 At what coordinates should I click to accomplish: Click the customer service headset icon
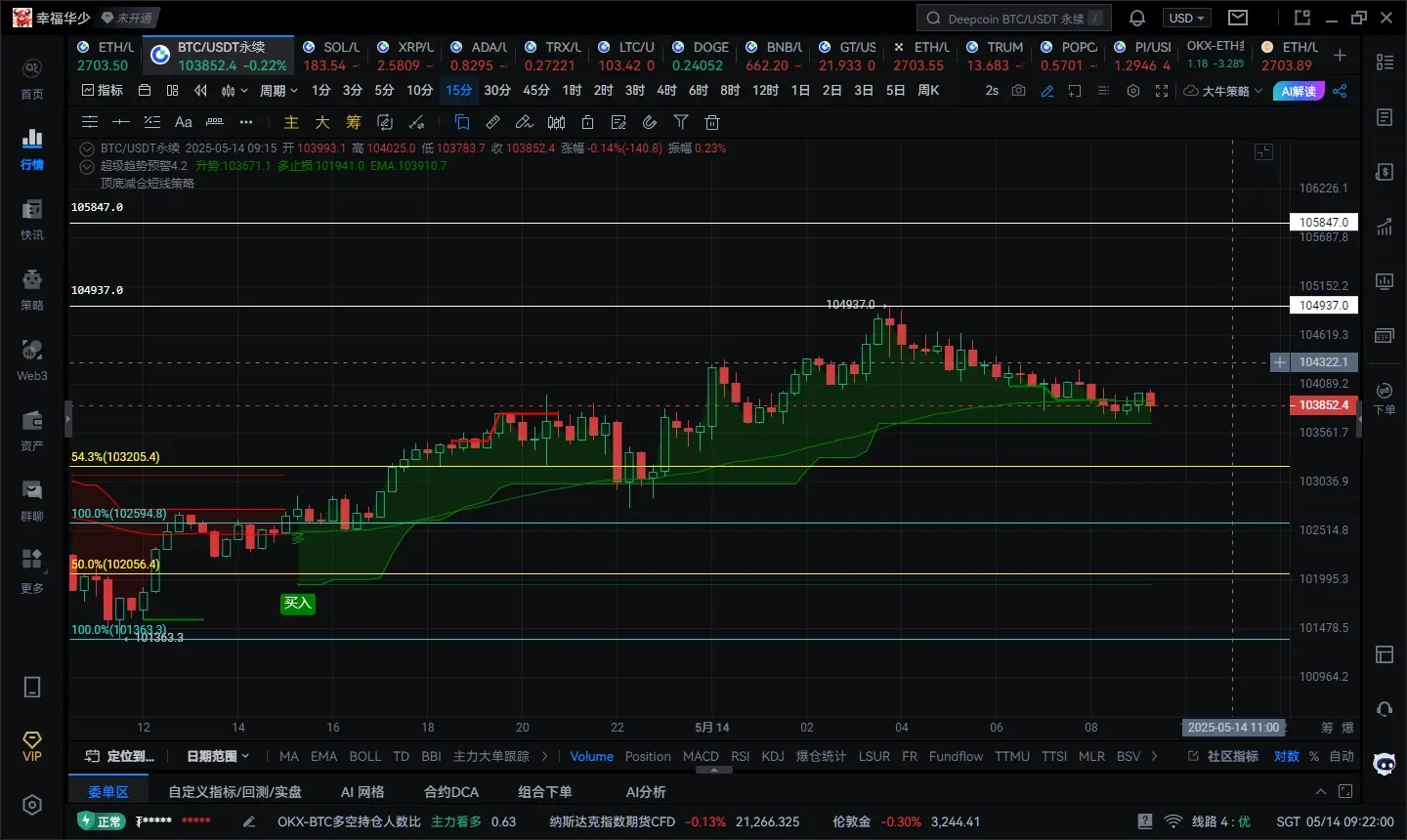tap(1385, 709)
